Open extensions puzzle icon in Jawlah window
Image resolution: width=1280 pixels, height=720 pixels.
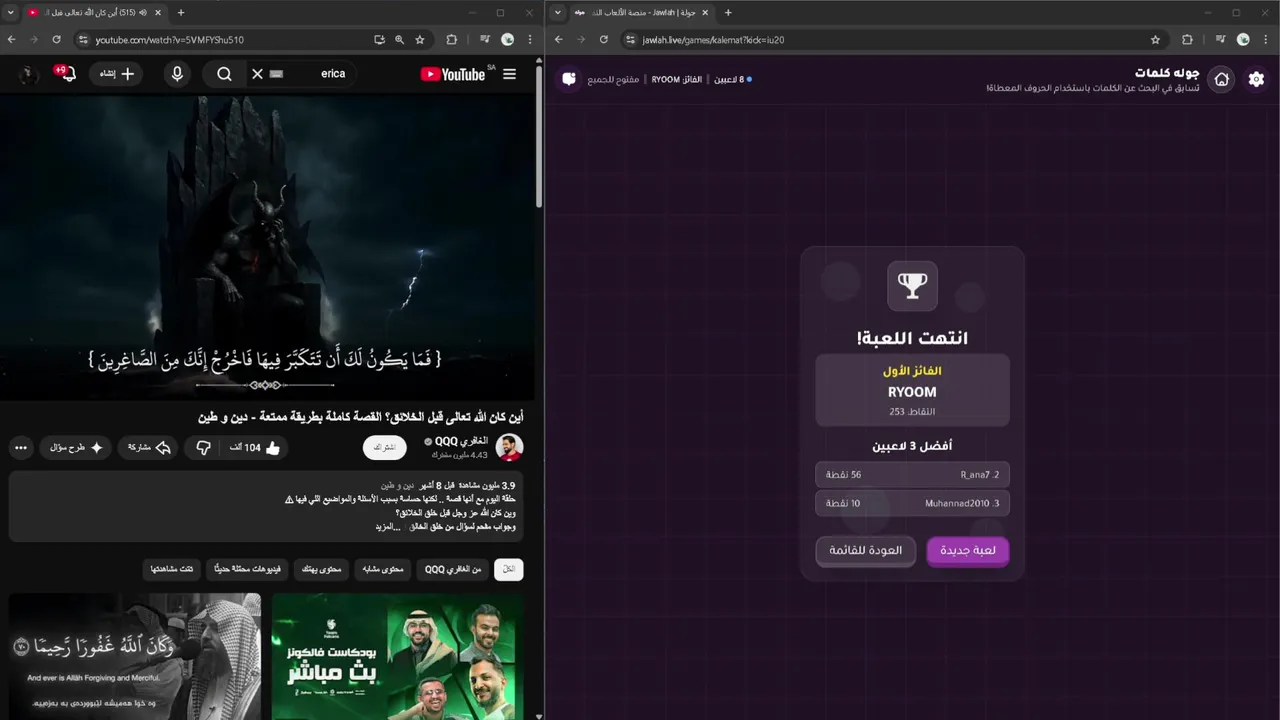1187,40
